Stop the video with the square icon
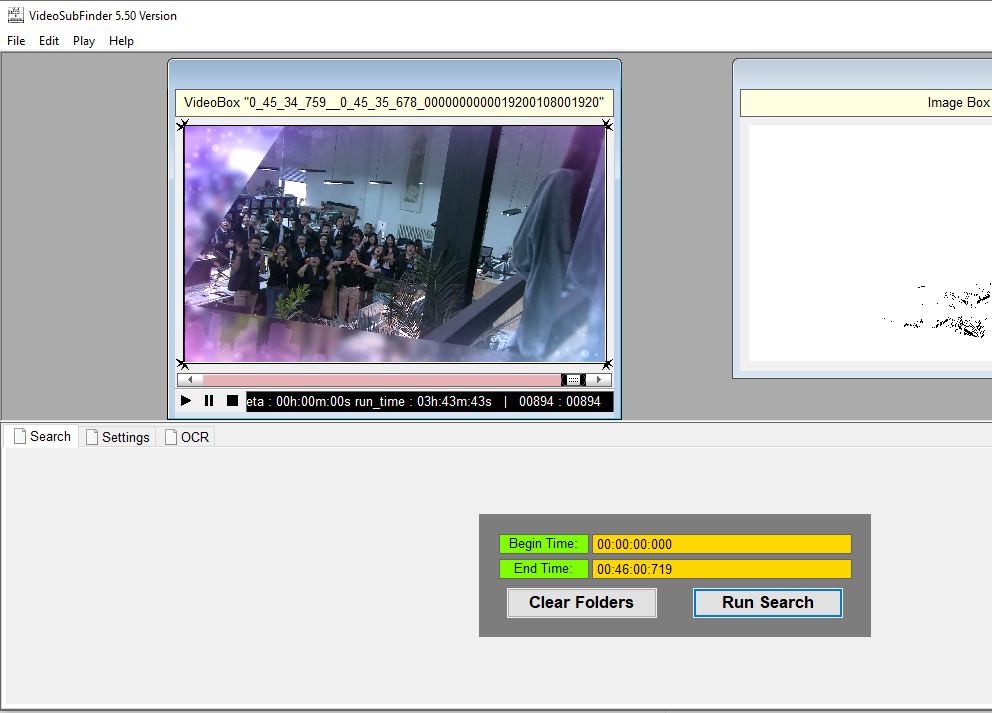Viewport: 992px width, 713px height. (232, 401)
